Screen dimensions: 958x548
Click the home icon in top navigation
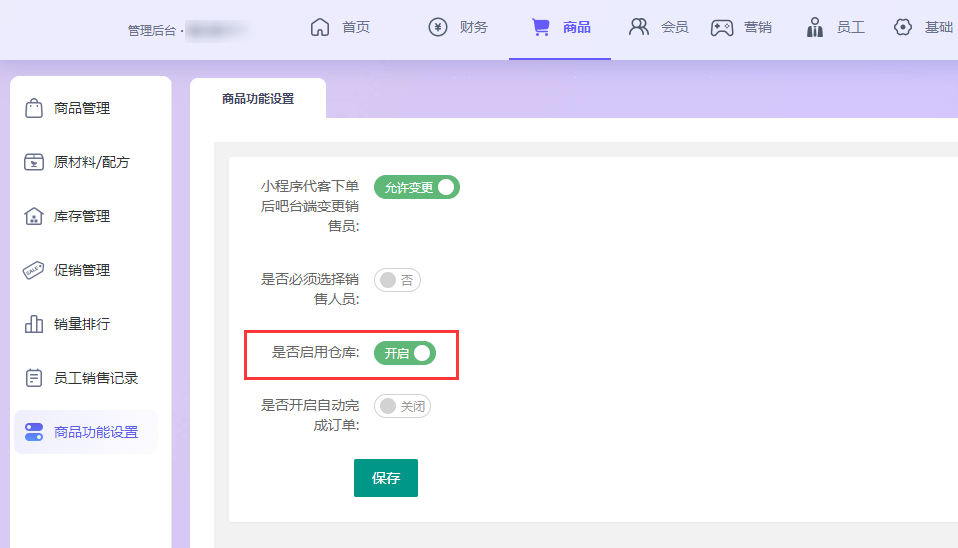[320, 27]
